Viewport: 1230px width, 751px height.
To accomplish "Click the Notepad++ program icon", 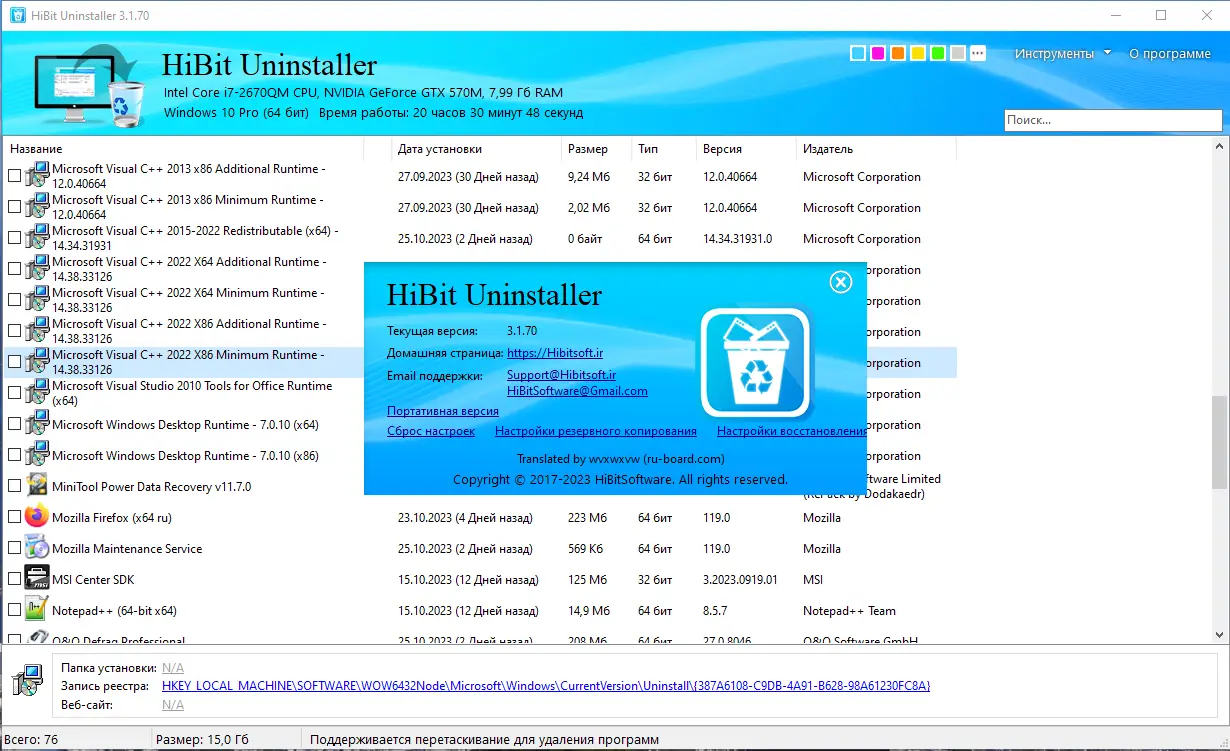I will pos(37,610).
